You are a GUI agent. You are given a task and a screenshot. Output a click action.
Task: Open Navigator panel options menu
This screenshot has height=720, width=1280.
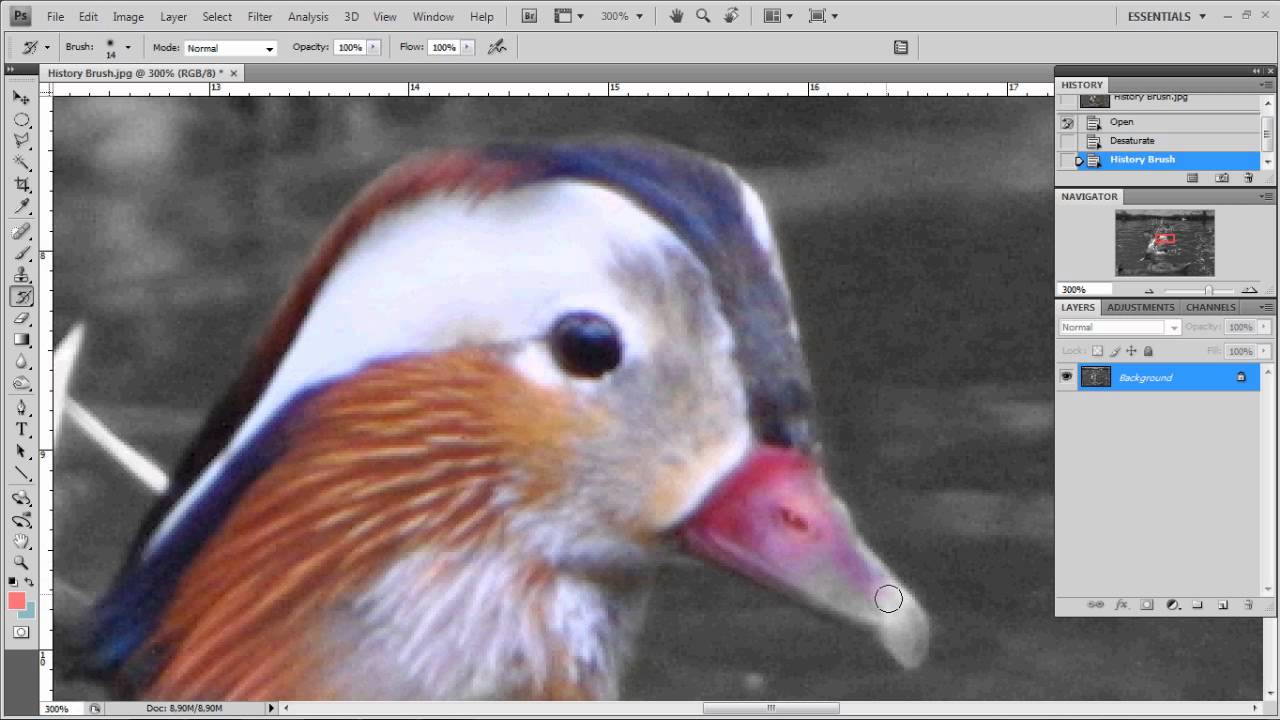[x=1268, y=197]
